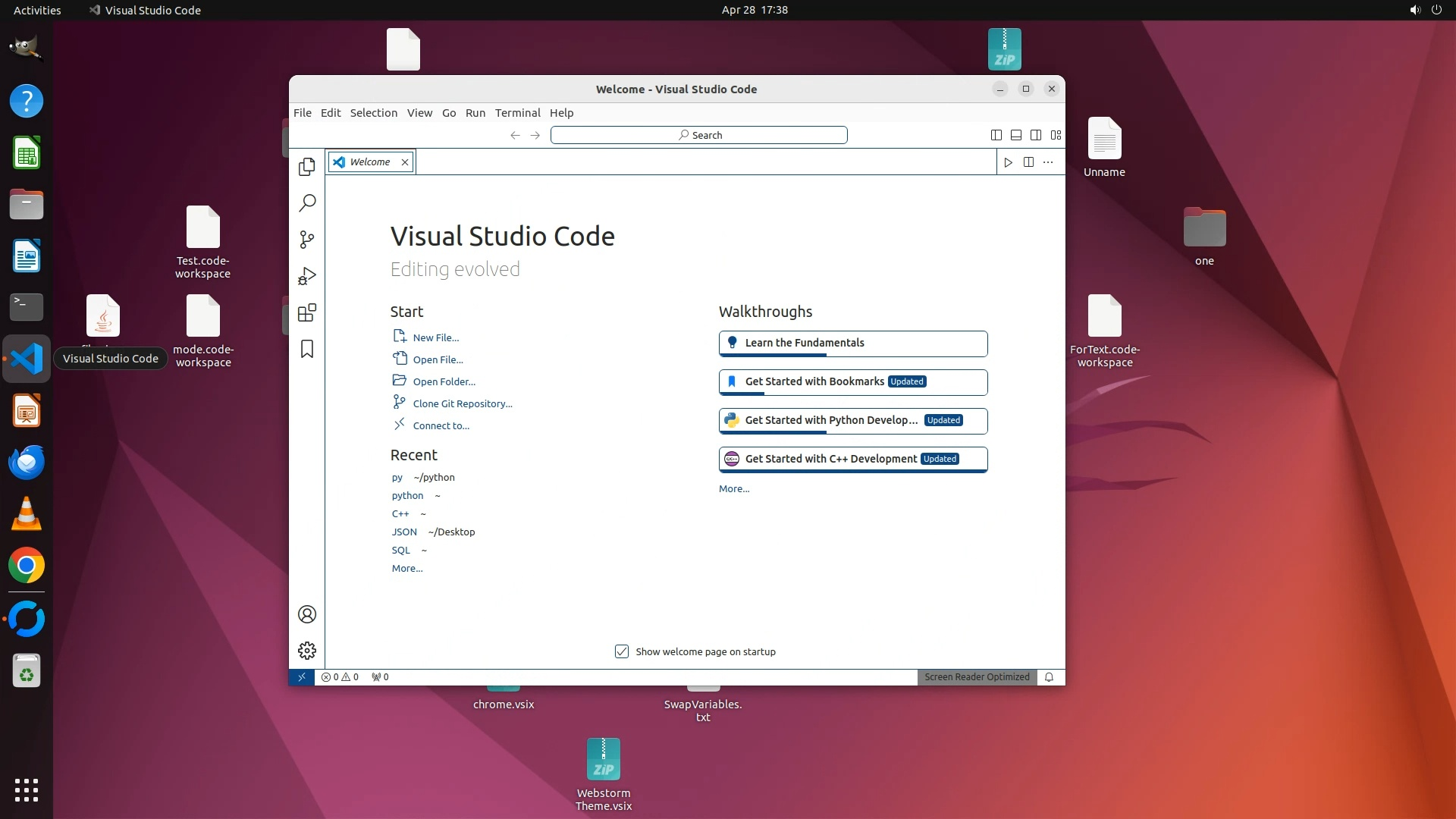Click the notifications bell in status bar

(1049, 677)
